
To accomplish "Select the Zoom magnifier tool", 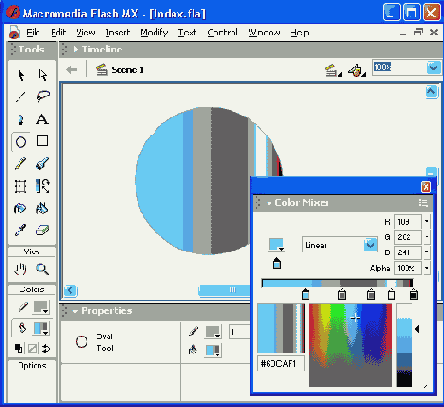I will (42, 269).
